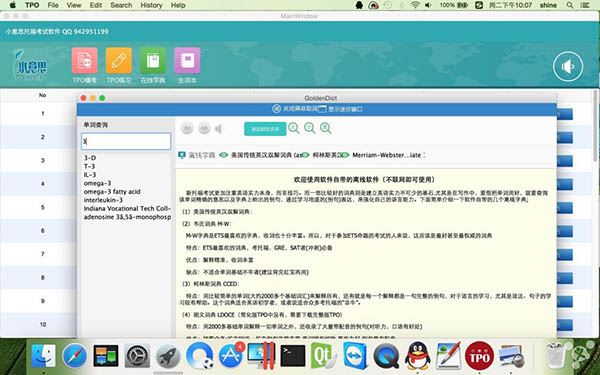
Task: Open Terminal from the dock
Action: [293, 355]
